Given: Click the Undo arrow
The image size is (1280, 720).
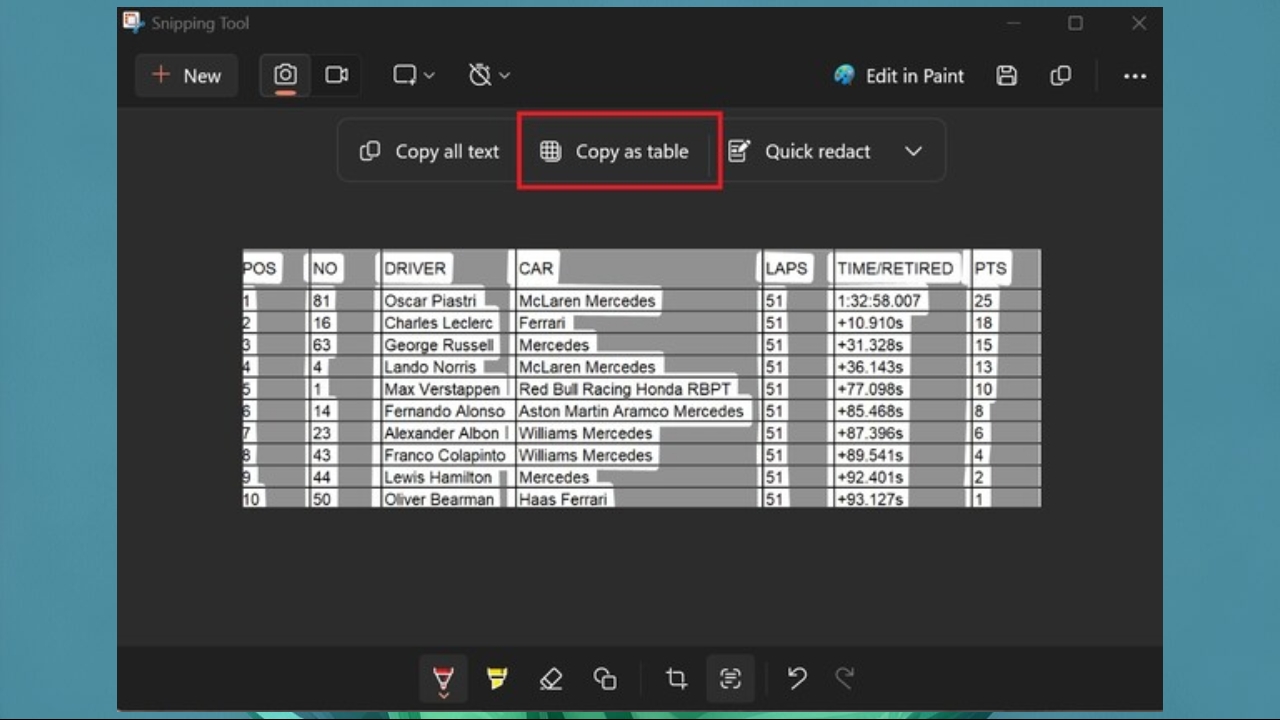Looking at the screenshot, I should (x=797, y=679).
